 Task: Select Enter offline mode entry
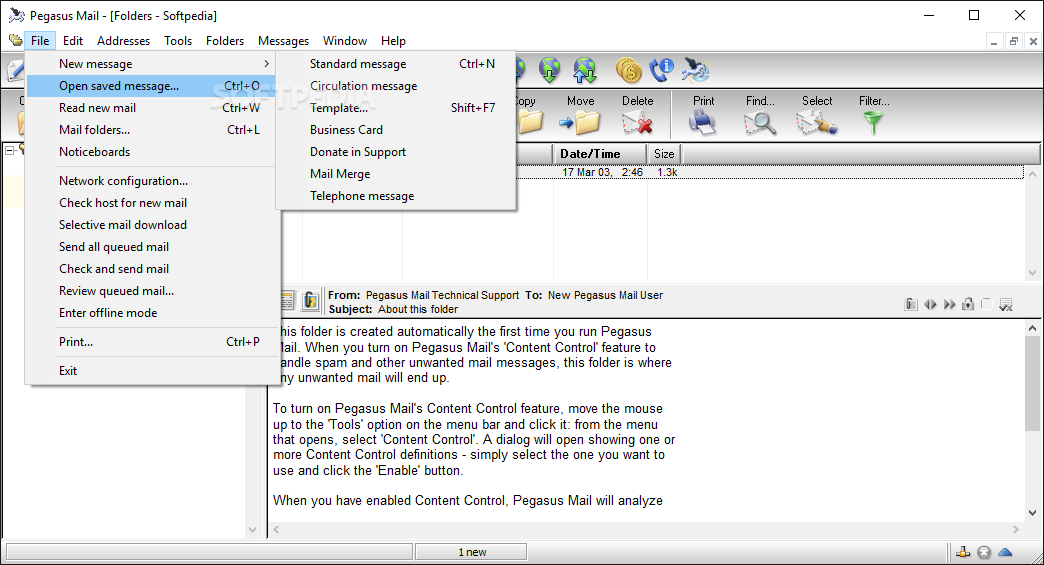[151, 313]
